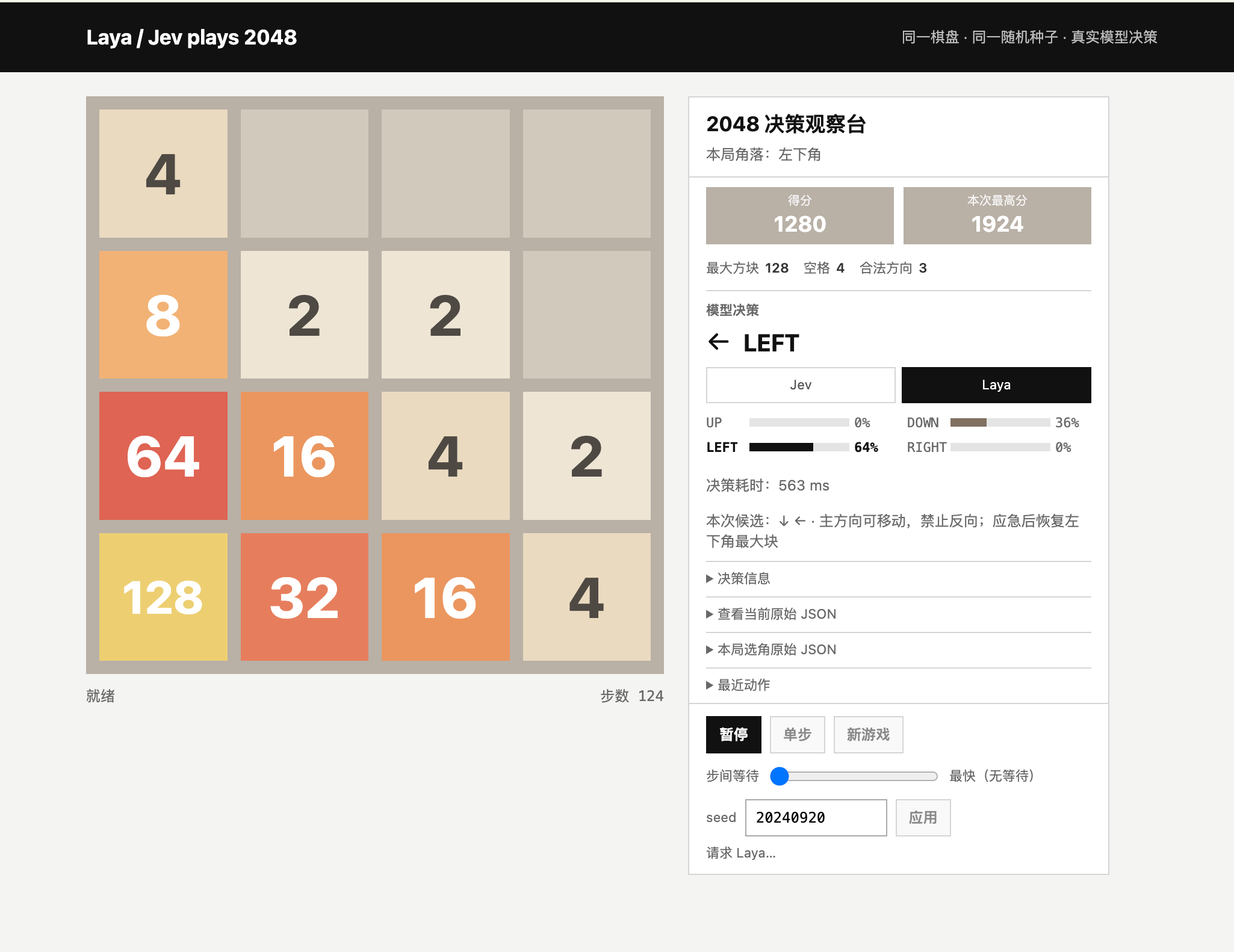Click the 64 tile on the board
Screen dimensions: 1234x952
coord(163,456)
